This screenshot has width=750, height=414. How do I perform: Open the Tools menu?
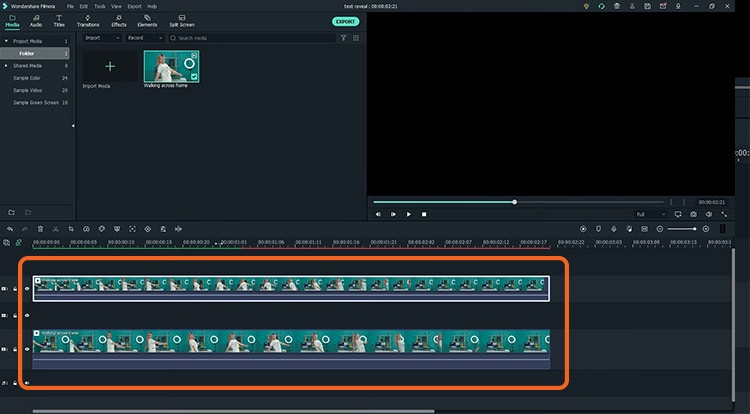point(99,6)
